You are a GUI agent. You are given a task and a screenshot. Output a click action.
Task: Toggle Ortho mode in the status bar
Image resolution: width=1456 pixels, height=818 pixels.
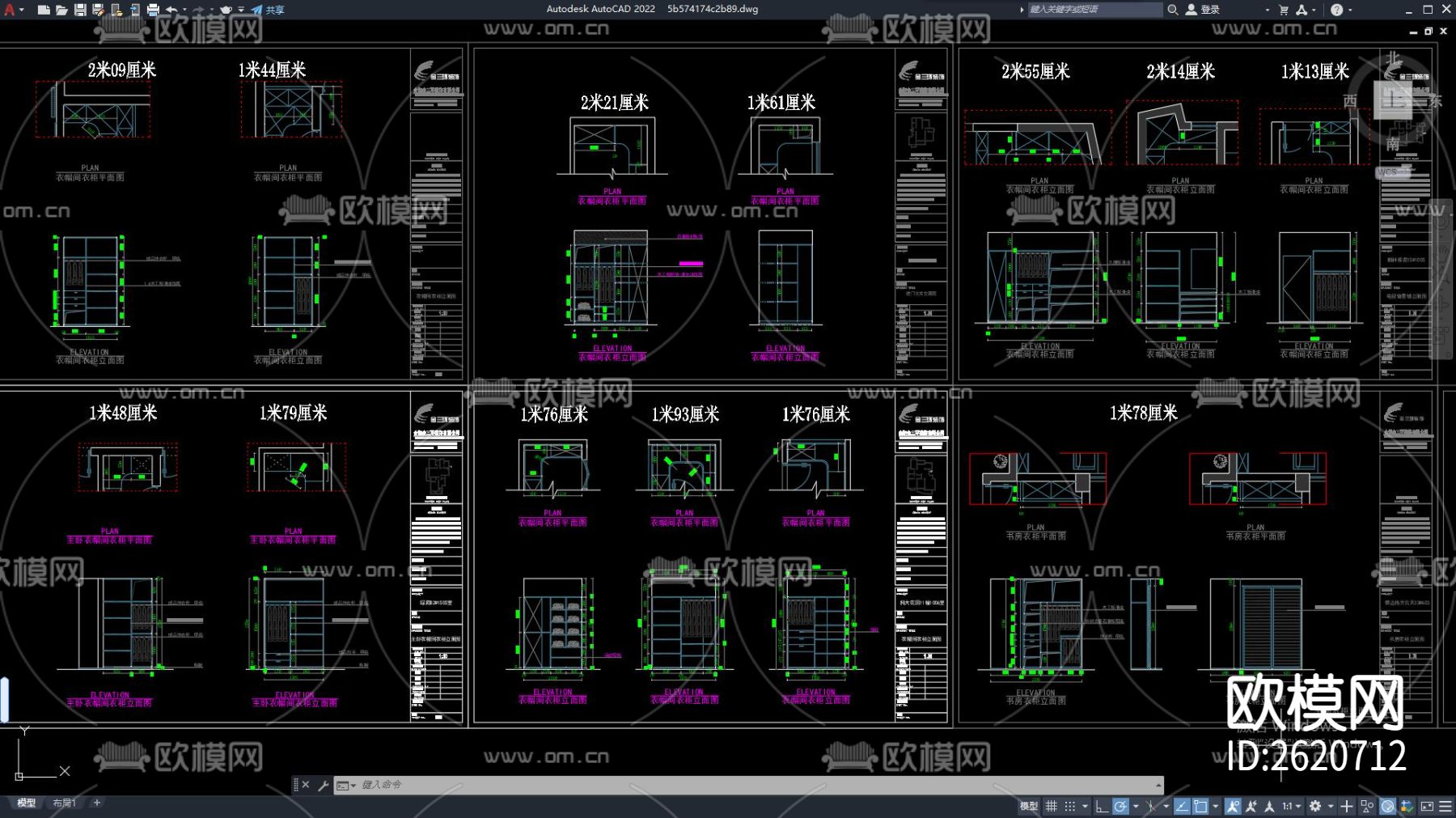1101,806
